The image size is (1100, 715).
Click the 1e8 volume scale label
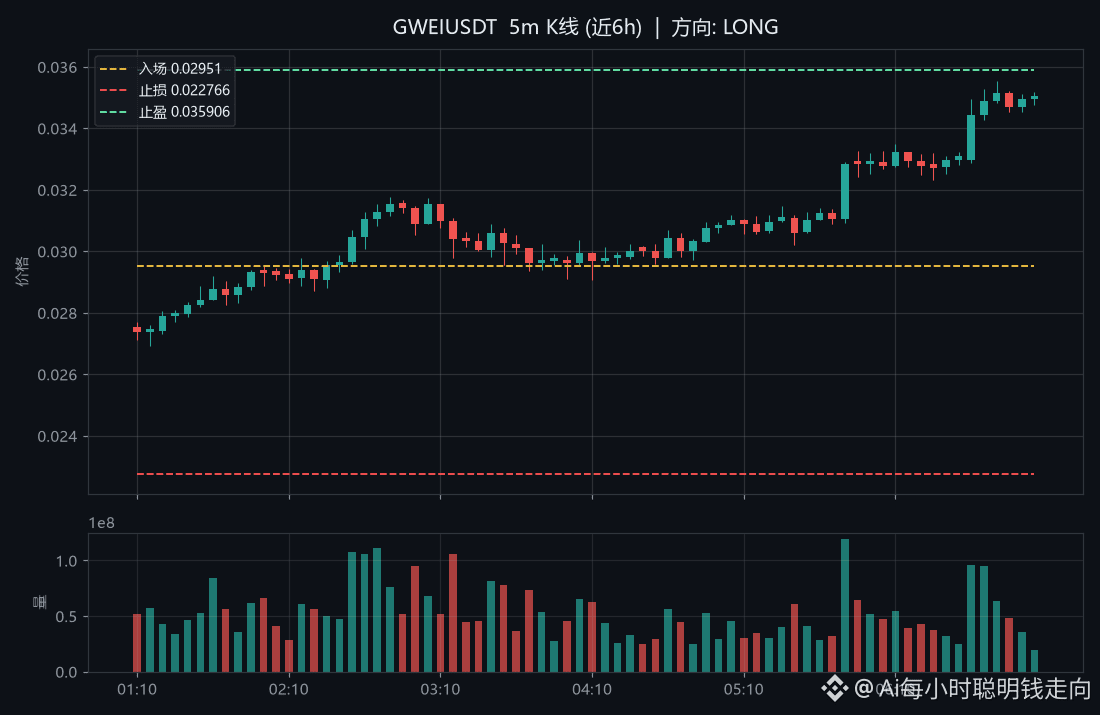pyautogui.click(x=102, y=523)
